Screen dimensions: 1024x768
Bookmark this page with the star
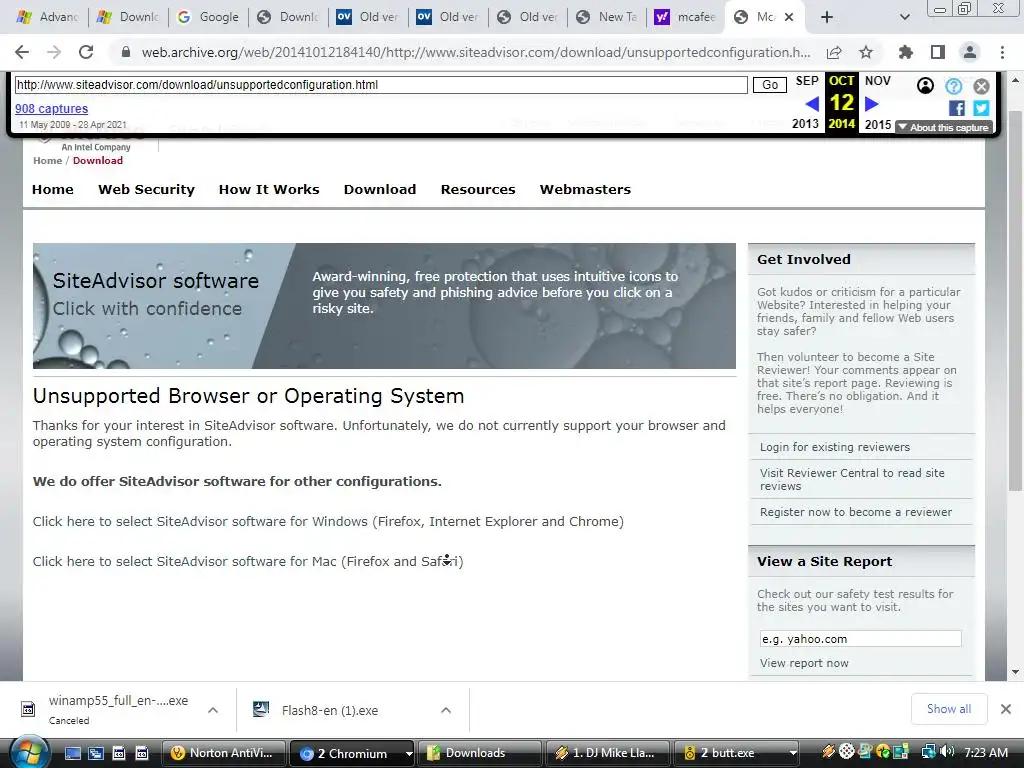866,52
